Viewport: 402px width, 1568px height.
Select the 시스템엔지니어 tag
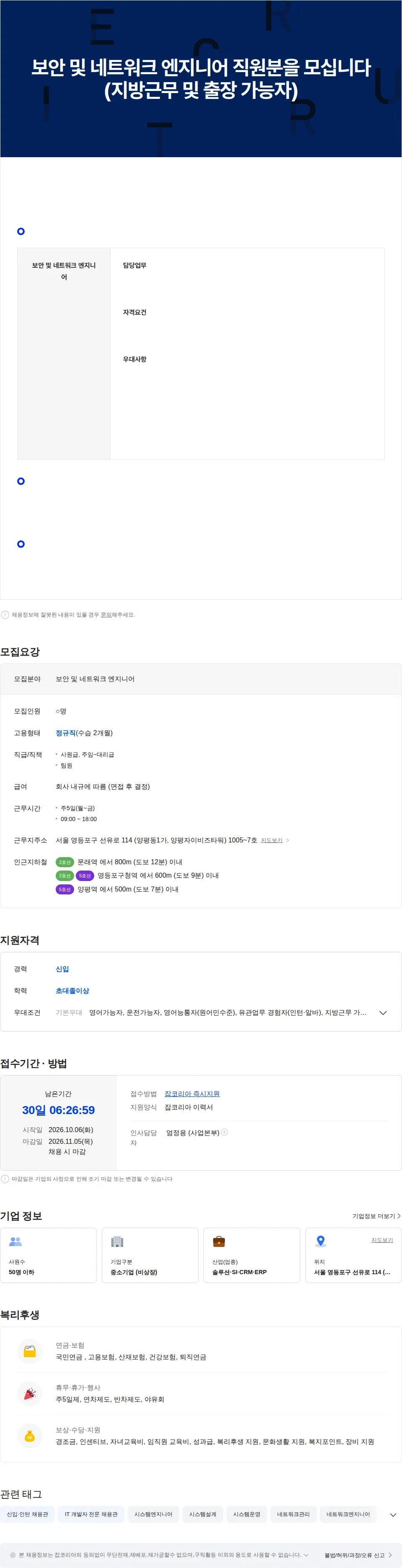[x=153, y=1514]
